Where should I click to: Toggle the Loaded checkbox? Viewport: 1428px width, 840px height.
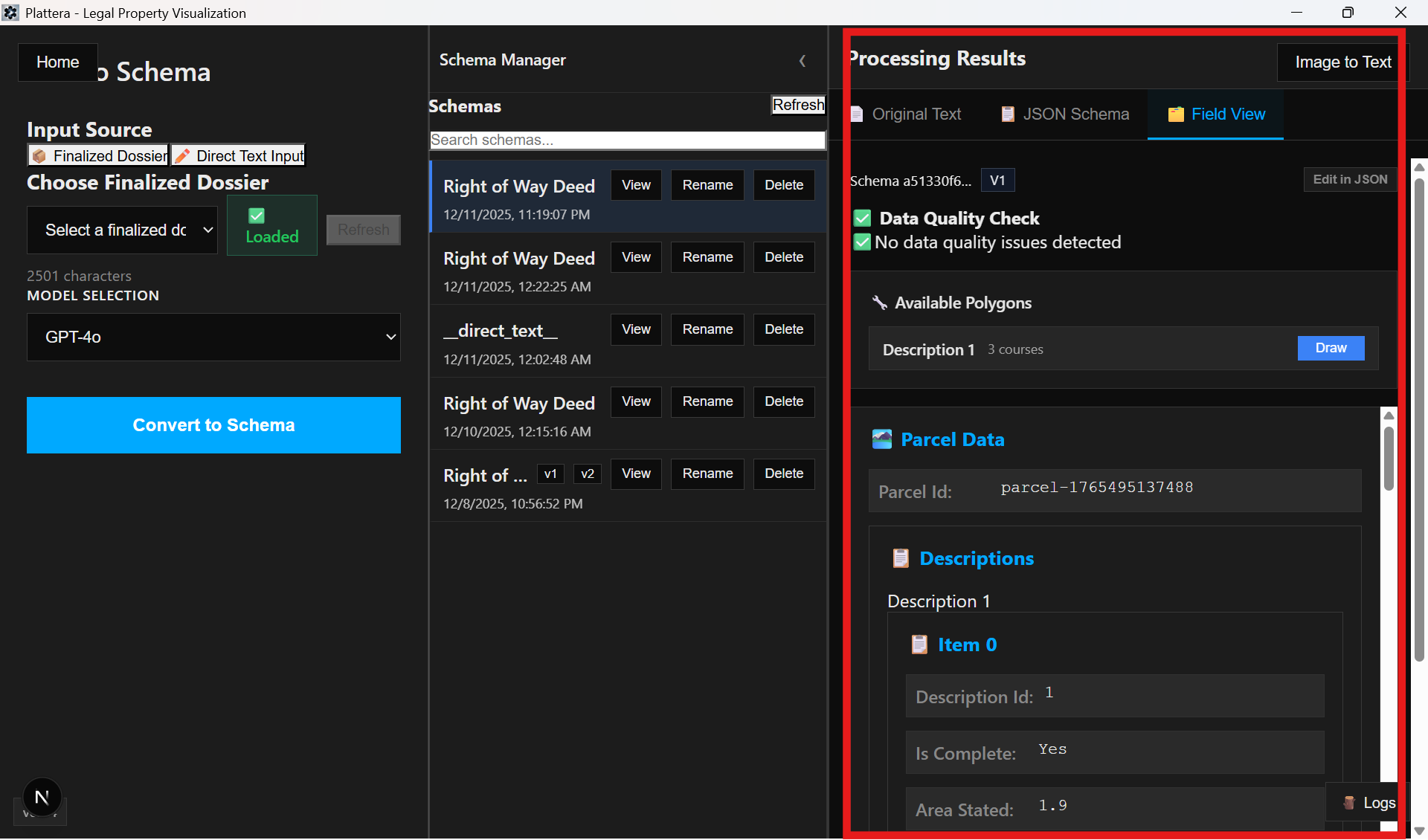pos(256,215)
